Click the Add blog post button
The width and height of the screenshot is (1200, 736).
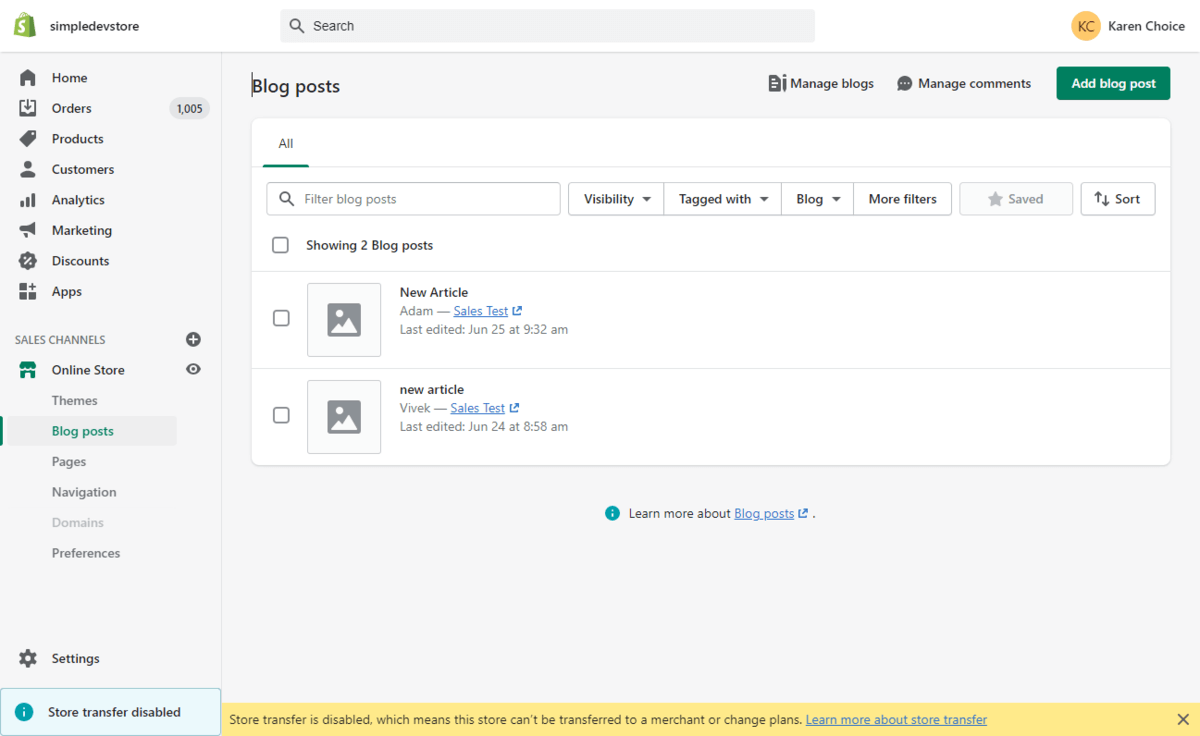click(1113, 84)
